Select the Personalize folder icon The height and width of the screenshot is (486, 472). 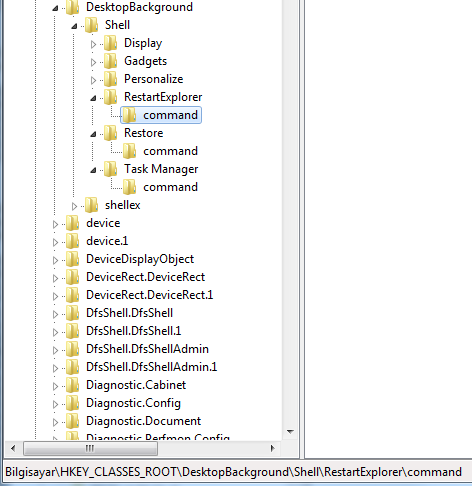[x=110, y=79]
